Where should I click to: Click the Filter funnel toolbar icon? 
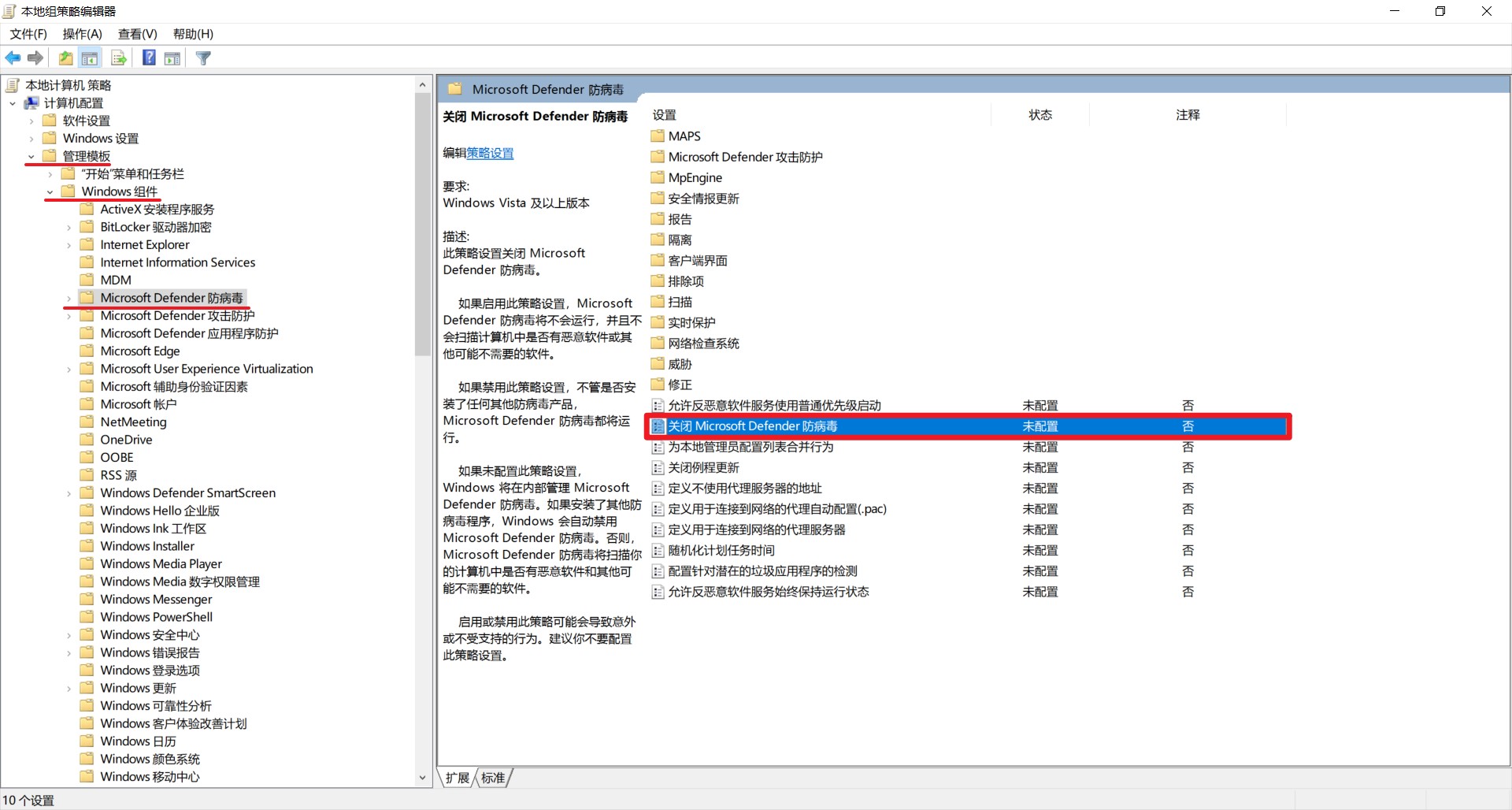203,58
